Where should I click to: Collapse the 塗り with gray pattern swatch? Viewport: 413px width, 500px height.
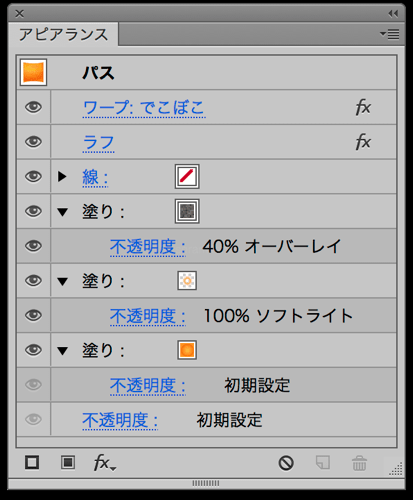[x=62, y=212]
